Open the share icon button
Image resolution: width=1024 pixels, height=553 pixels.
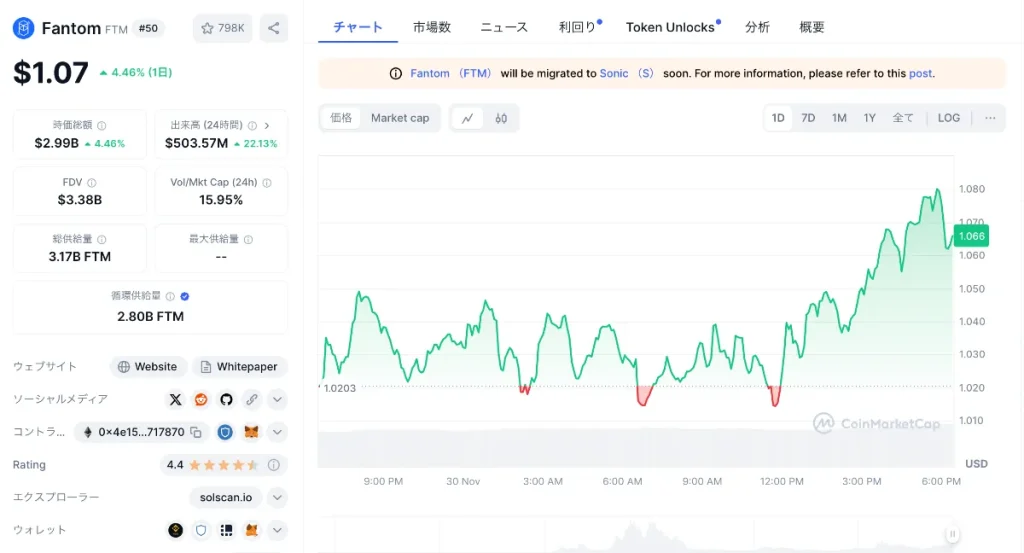[274, 28]
